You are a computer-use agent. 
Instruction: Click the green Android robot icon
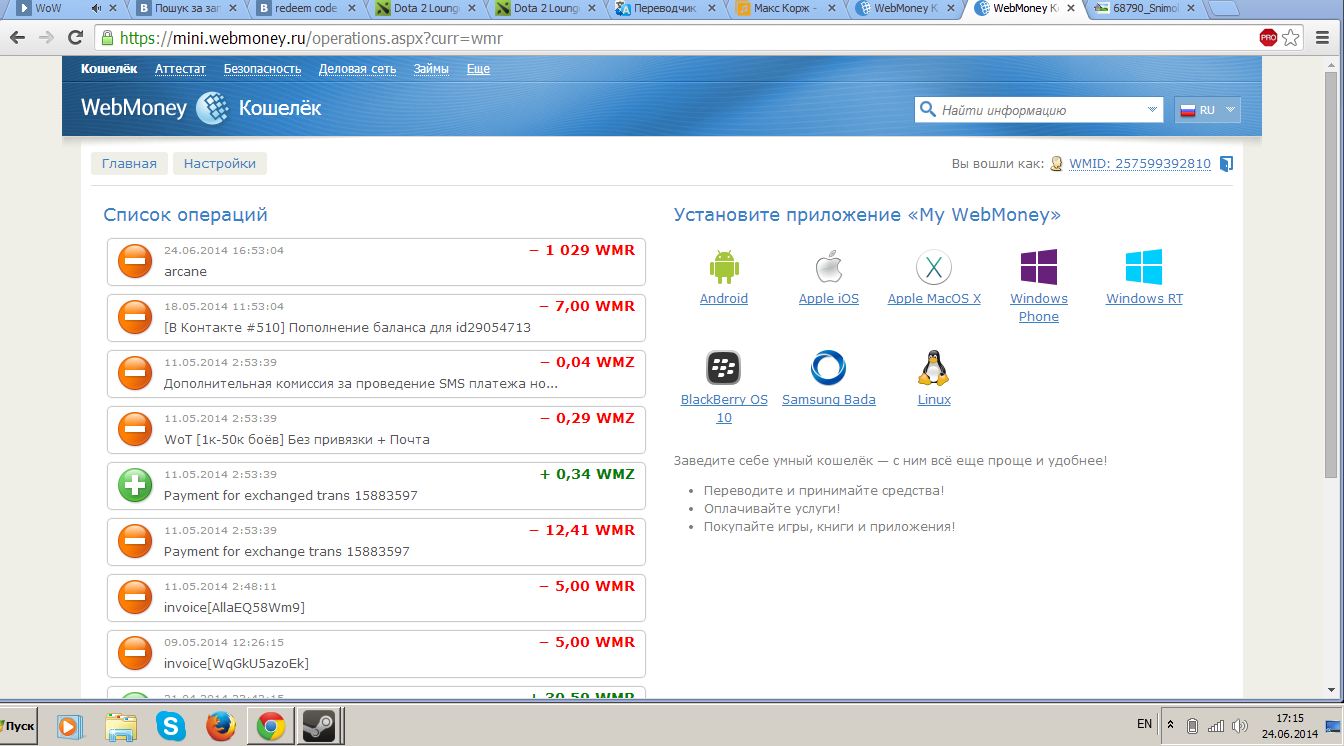click(724, 267)
